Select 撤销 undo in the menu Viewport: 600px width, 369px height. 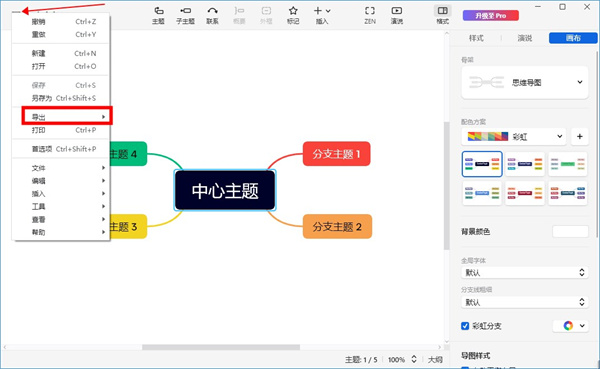coord(61,22)
